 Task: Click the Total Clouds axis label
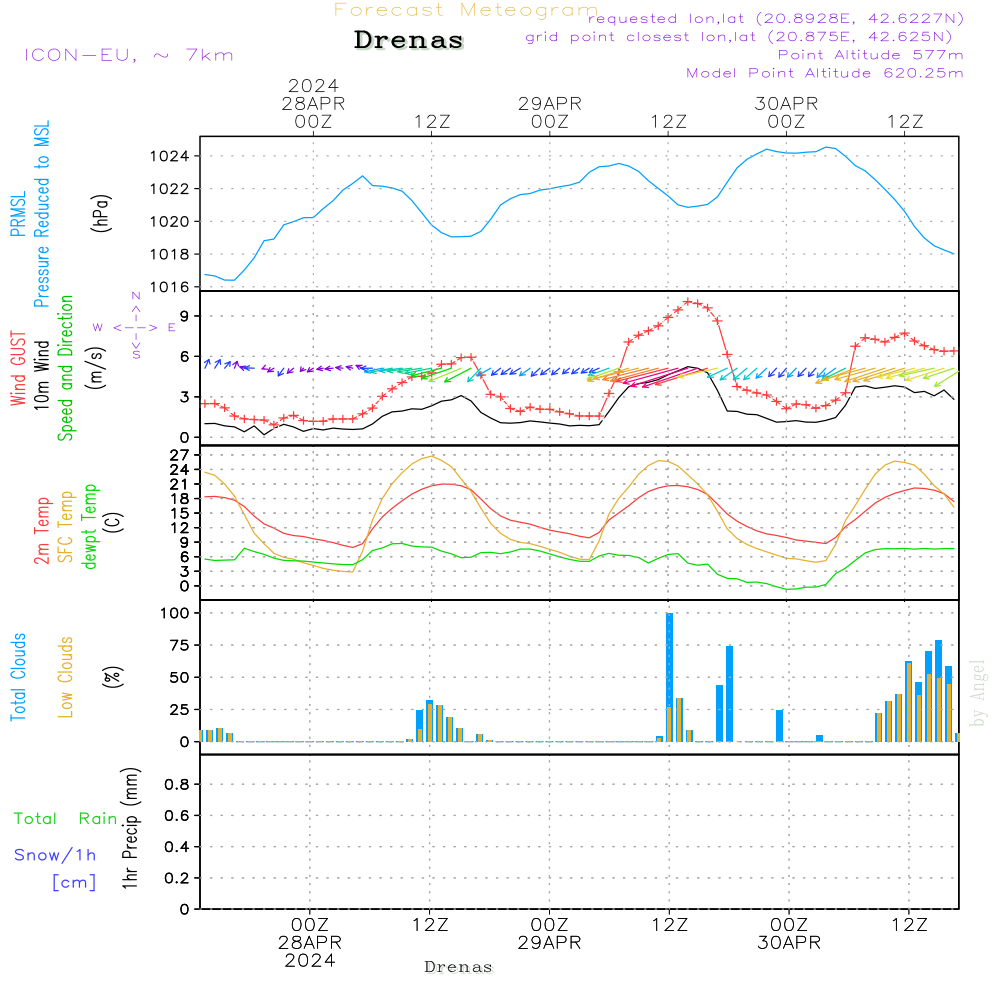[x=18, y=676]
